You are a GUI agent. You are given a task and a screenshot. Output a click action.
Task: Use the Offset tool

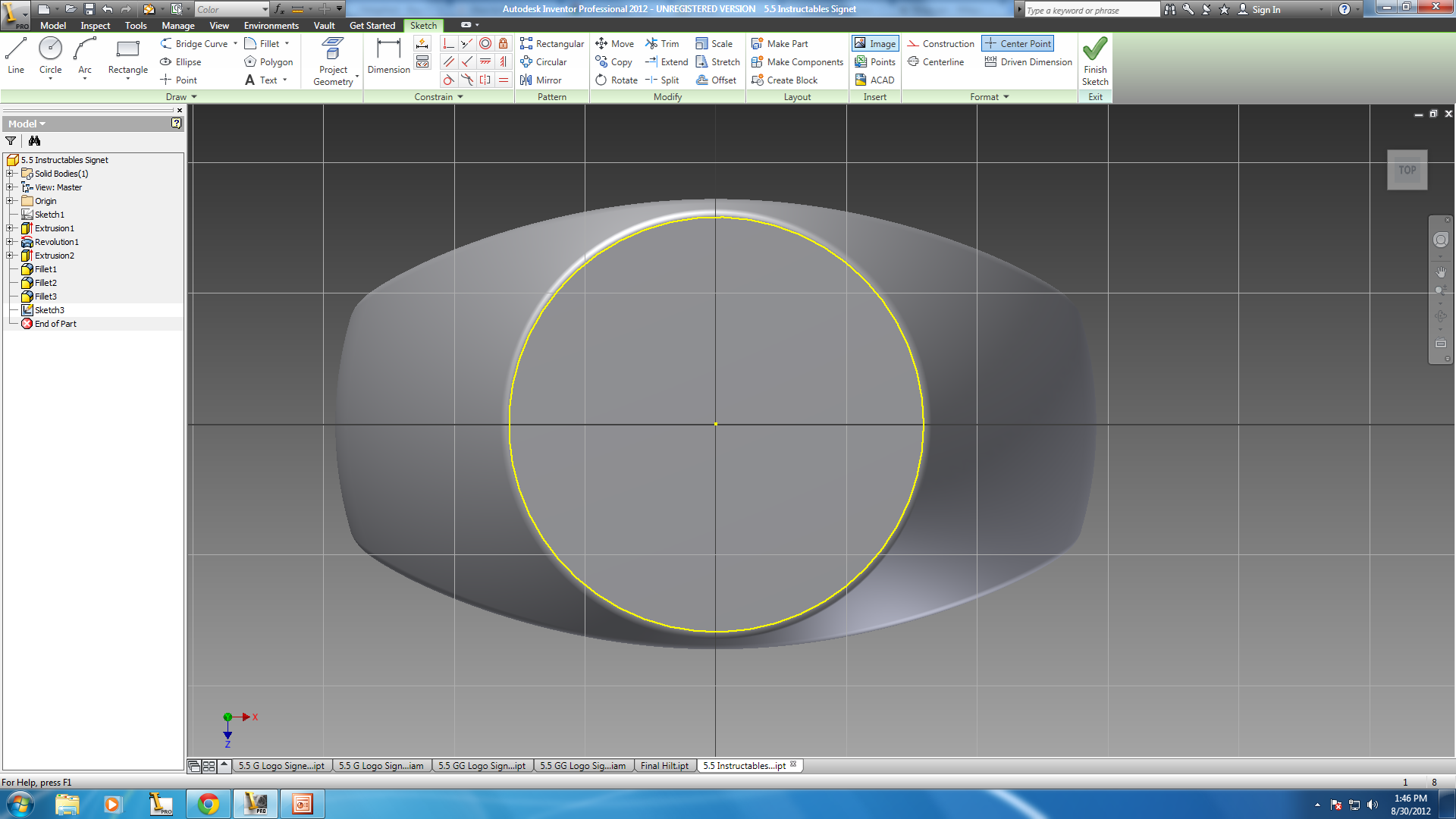tap(716, 80)
